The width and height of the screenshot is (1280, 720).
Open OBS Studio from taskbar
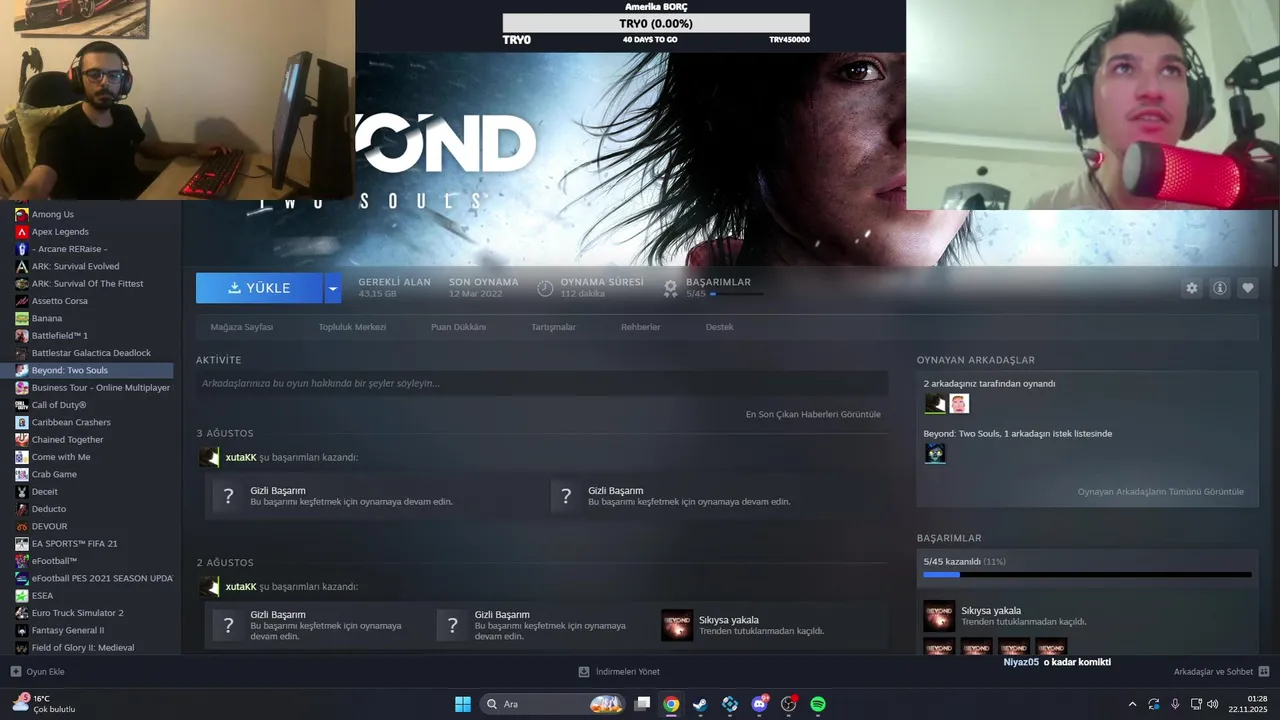pyautogui.click(x=788, y=704)
